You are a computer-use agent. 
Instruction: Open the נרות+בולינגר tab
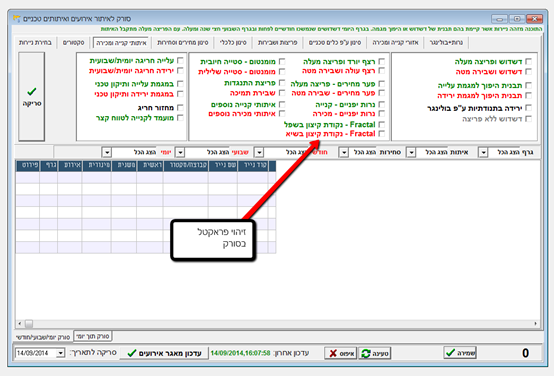coord(446,42)
